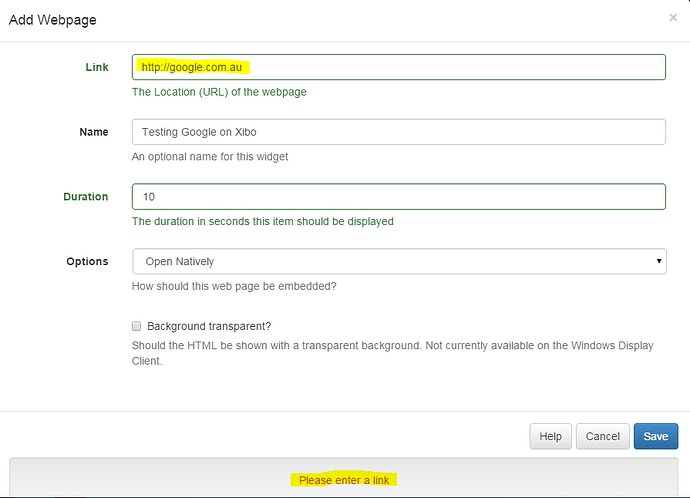The height and width of the screenshot is (498, 690).
Task: Open the Options 'Open Natively' dropdown
Action: pyautogui.click(x=399, y=261)
